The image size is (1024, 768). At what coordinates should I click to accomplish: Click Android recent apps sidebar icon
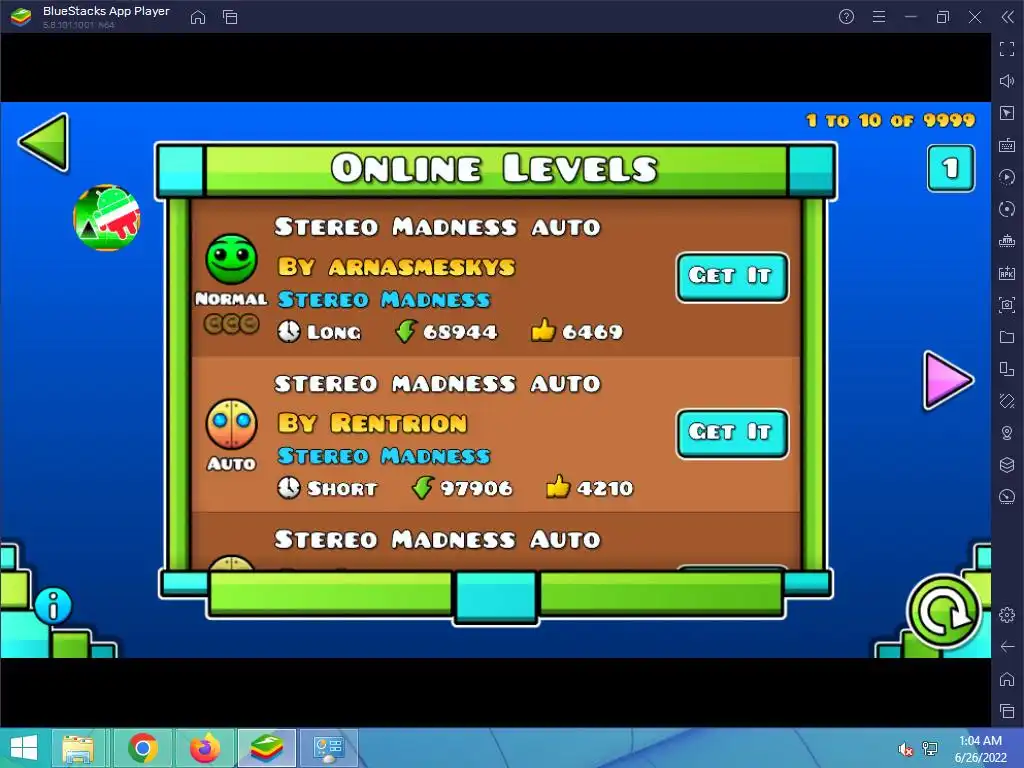(x=1007, y=711)
